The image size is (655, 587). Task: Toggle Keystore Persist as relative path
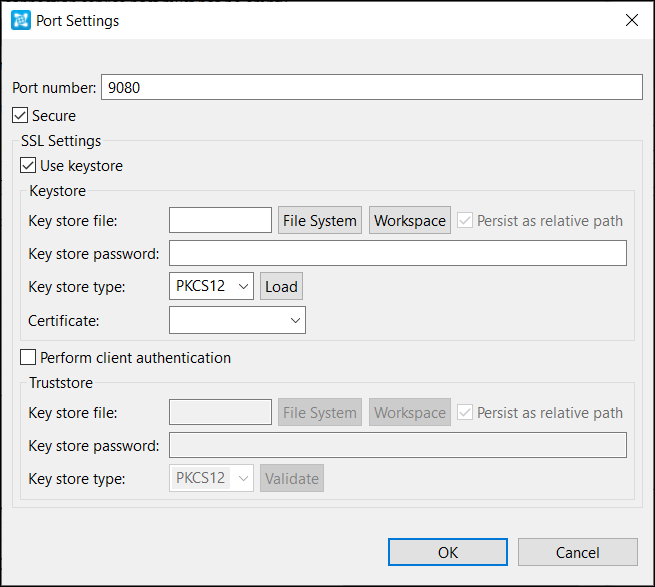[x=465, y=220]
